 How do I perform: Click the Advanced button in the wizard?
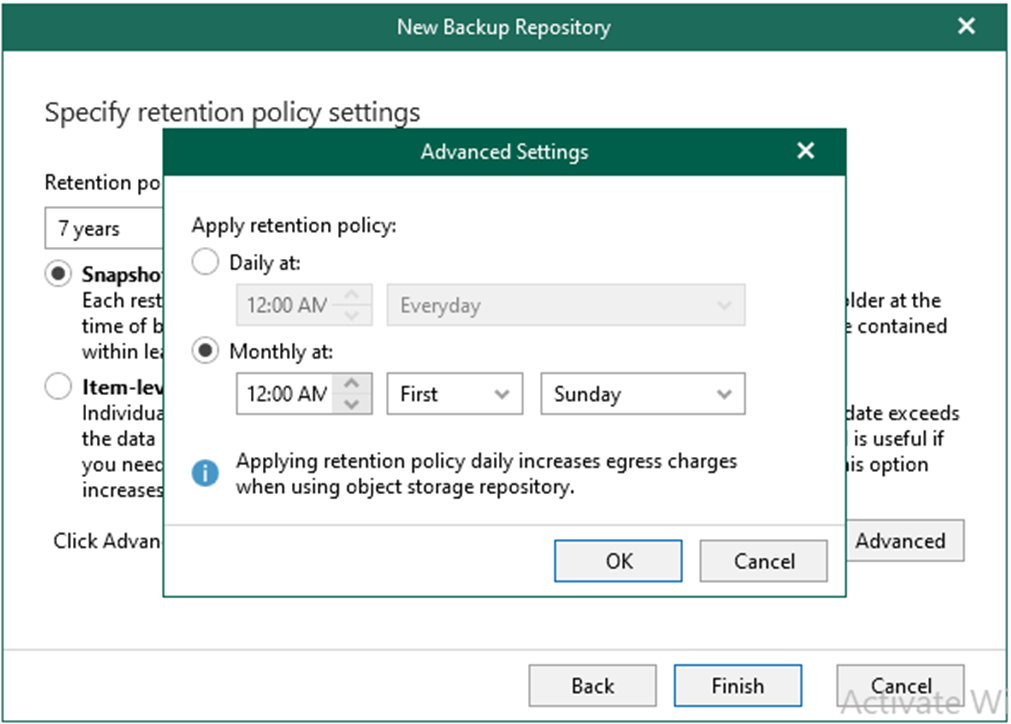click(904, 541)
